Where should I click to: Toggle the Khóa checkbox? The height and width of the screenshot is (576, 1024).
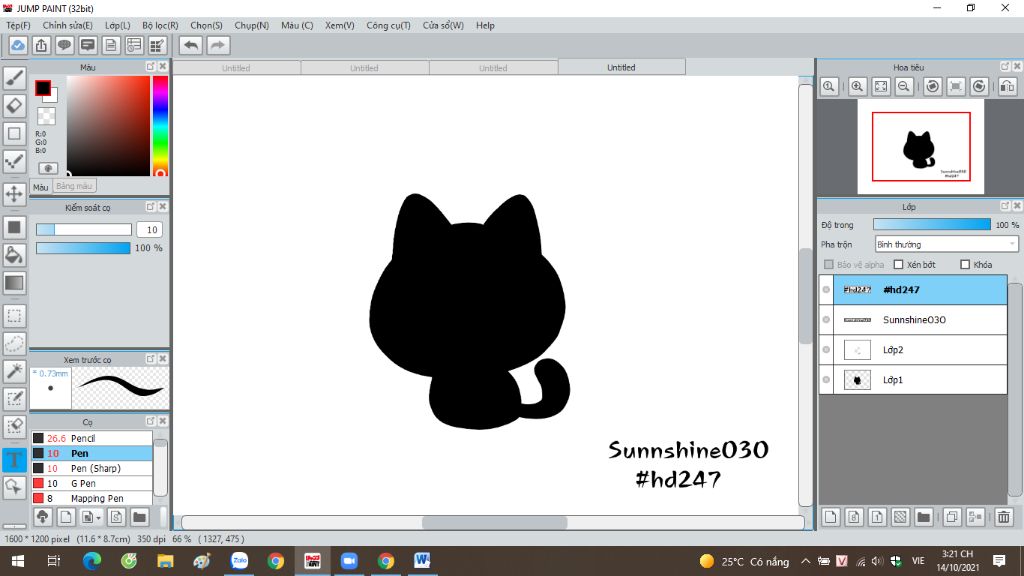click(x=965, y=264)
